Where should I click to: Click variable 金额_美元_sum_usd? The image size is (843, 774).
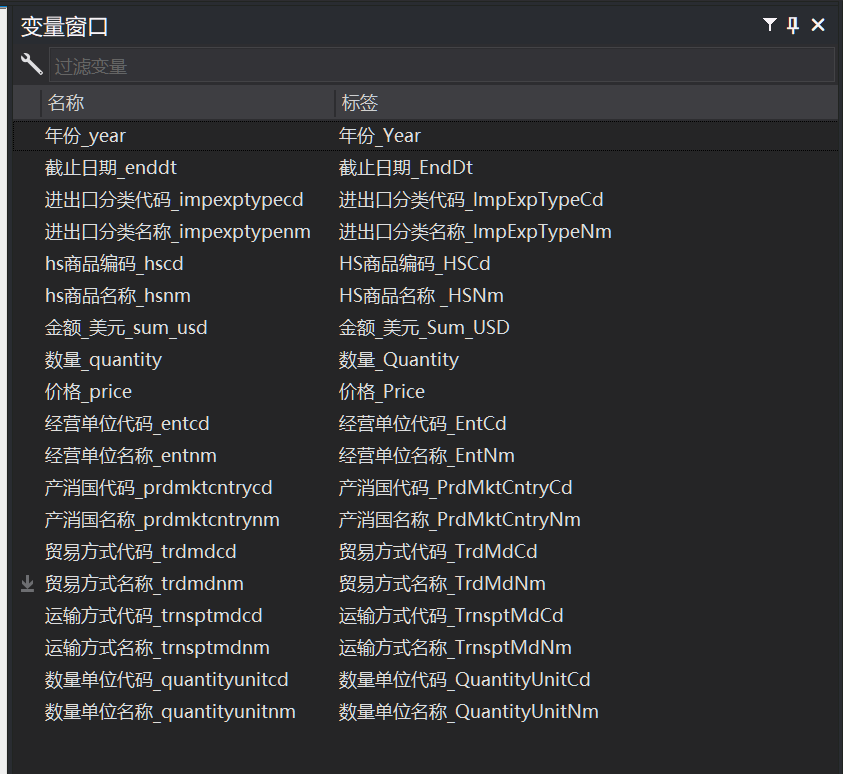click(126, 328)
